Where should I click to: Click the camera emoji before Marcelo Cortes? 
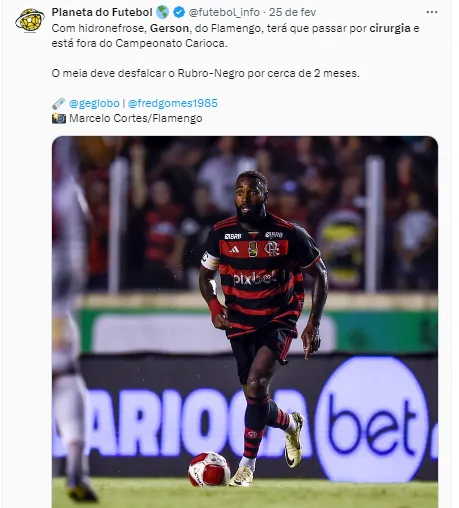(x=59, y=118)
